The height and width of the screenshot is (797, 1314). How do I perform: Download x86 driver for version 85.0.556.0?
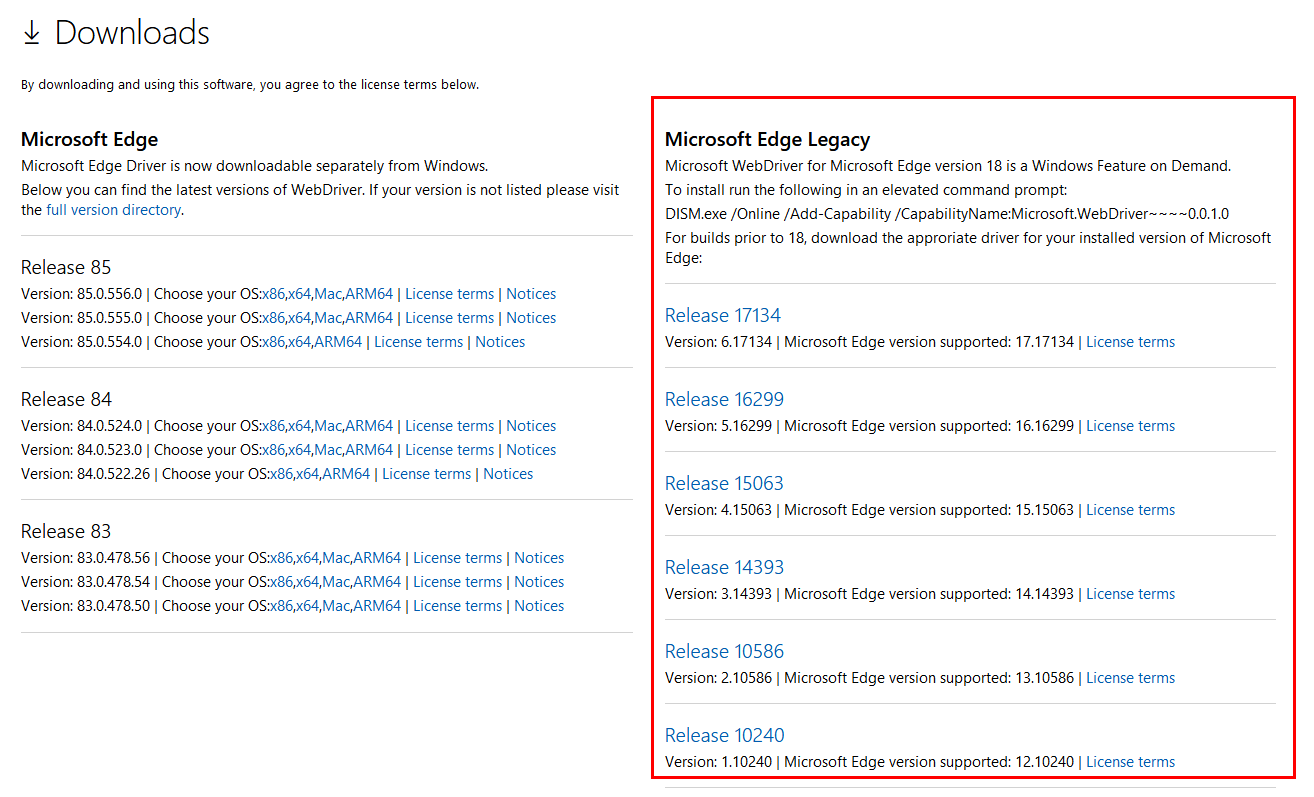273,294
